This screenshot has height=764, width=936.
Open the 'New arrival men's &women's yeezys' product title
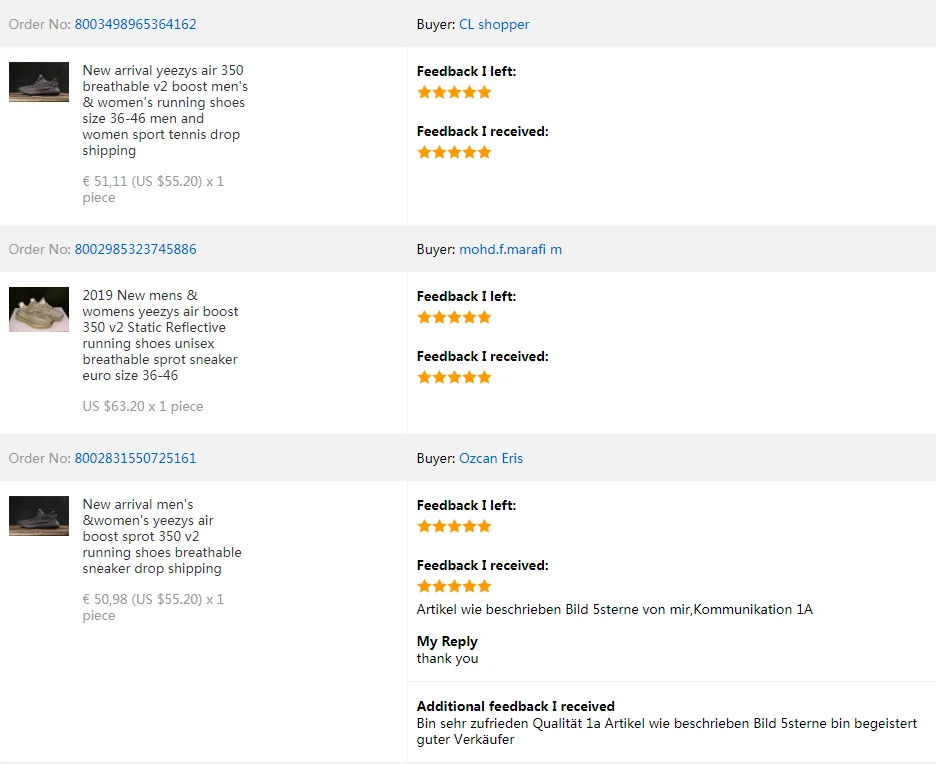[162, 537]
